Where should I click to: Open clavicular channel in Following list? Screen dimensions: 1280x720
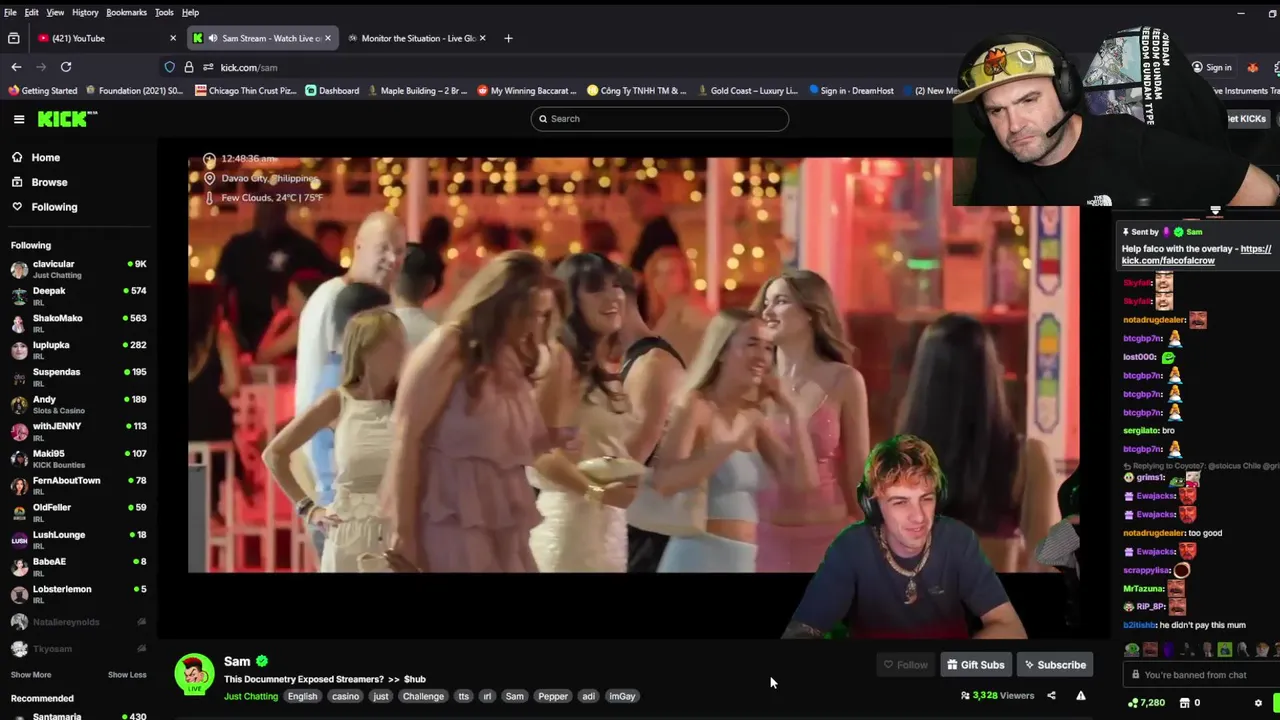click(x=78, y=269)
